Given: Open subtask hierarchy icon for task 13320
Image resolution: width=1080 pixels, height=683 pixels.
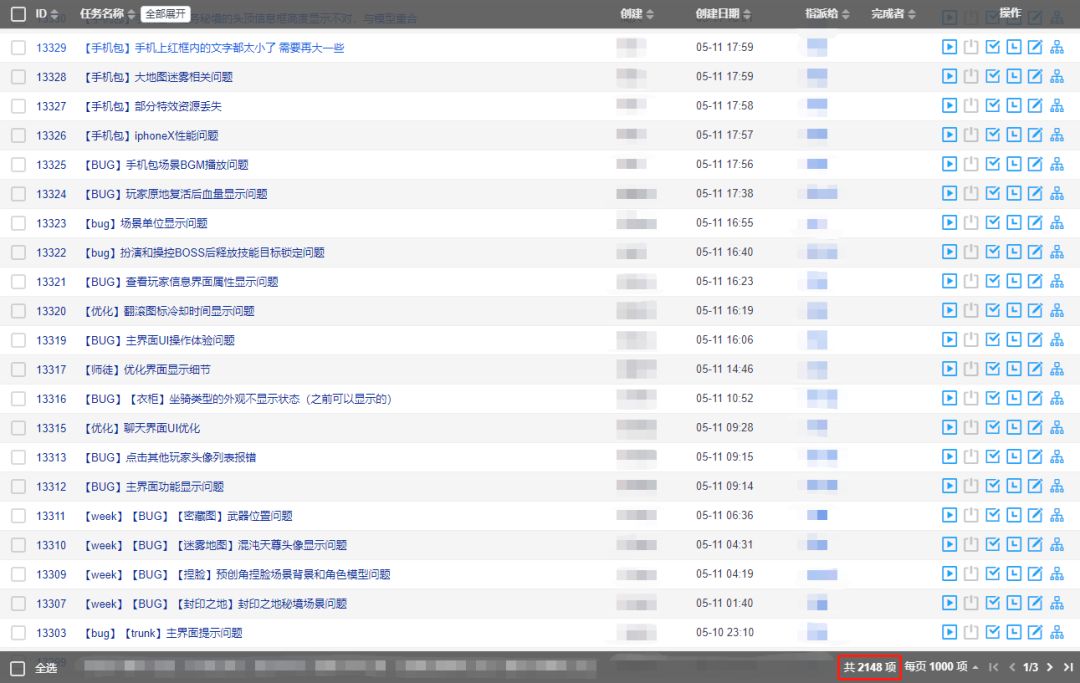Looking at the screenshot, I should click(1057, 311).
